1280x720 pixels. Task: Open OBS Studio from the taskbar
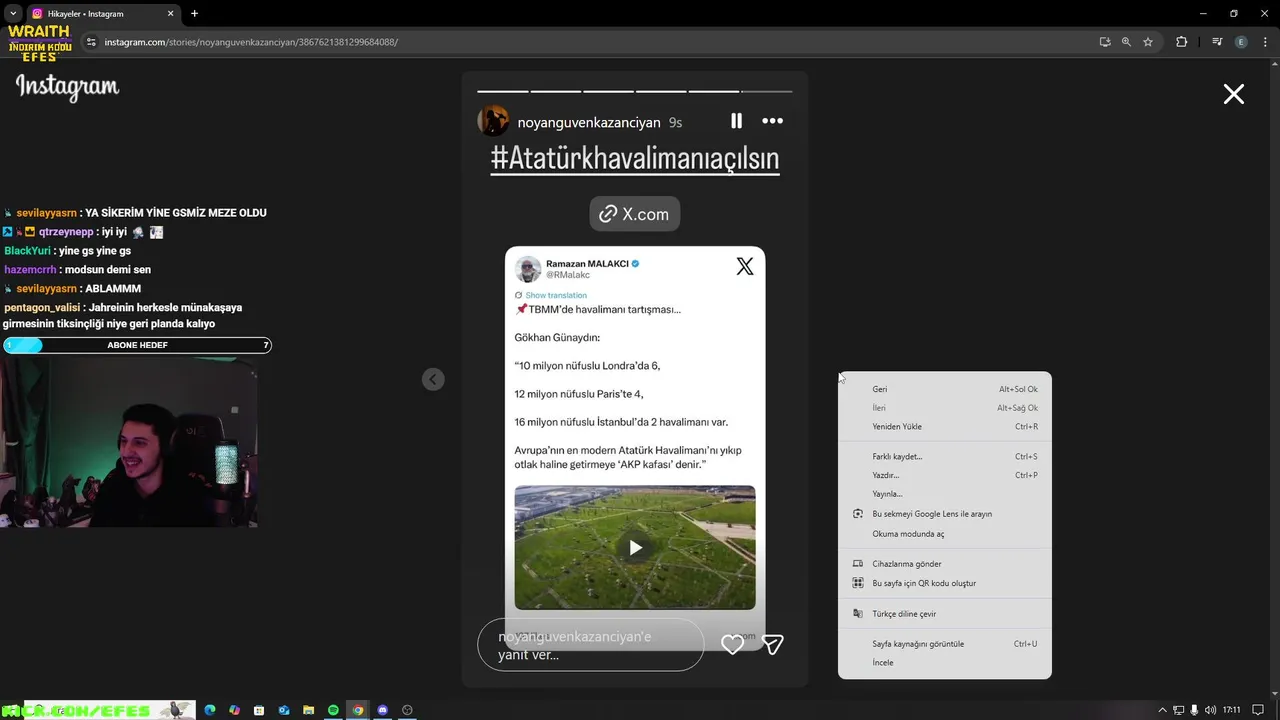tap(407, 710)
